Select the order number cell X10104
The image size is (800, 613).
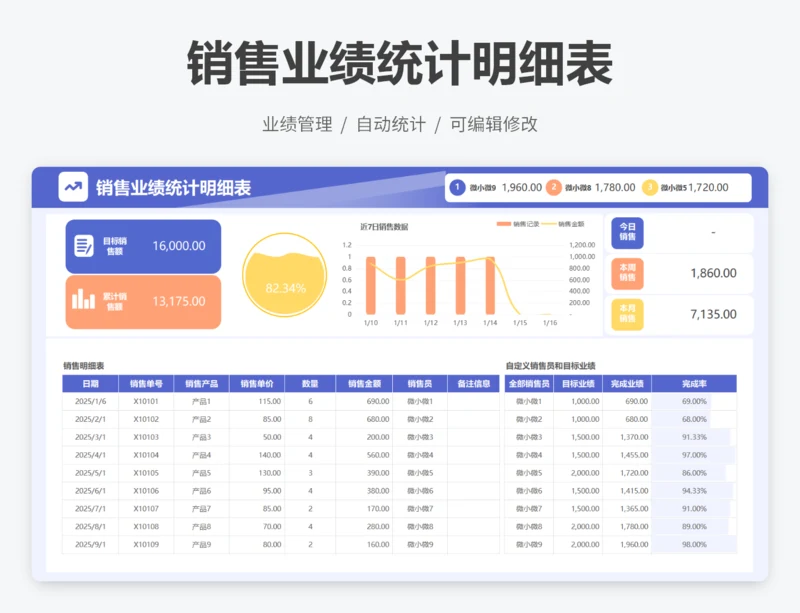point(146,455)
